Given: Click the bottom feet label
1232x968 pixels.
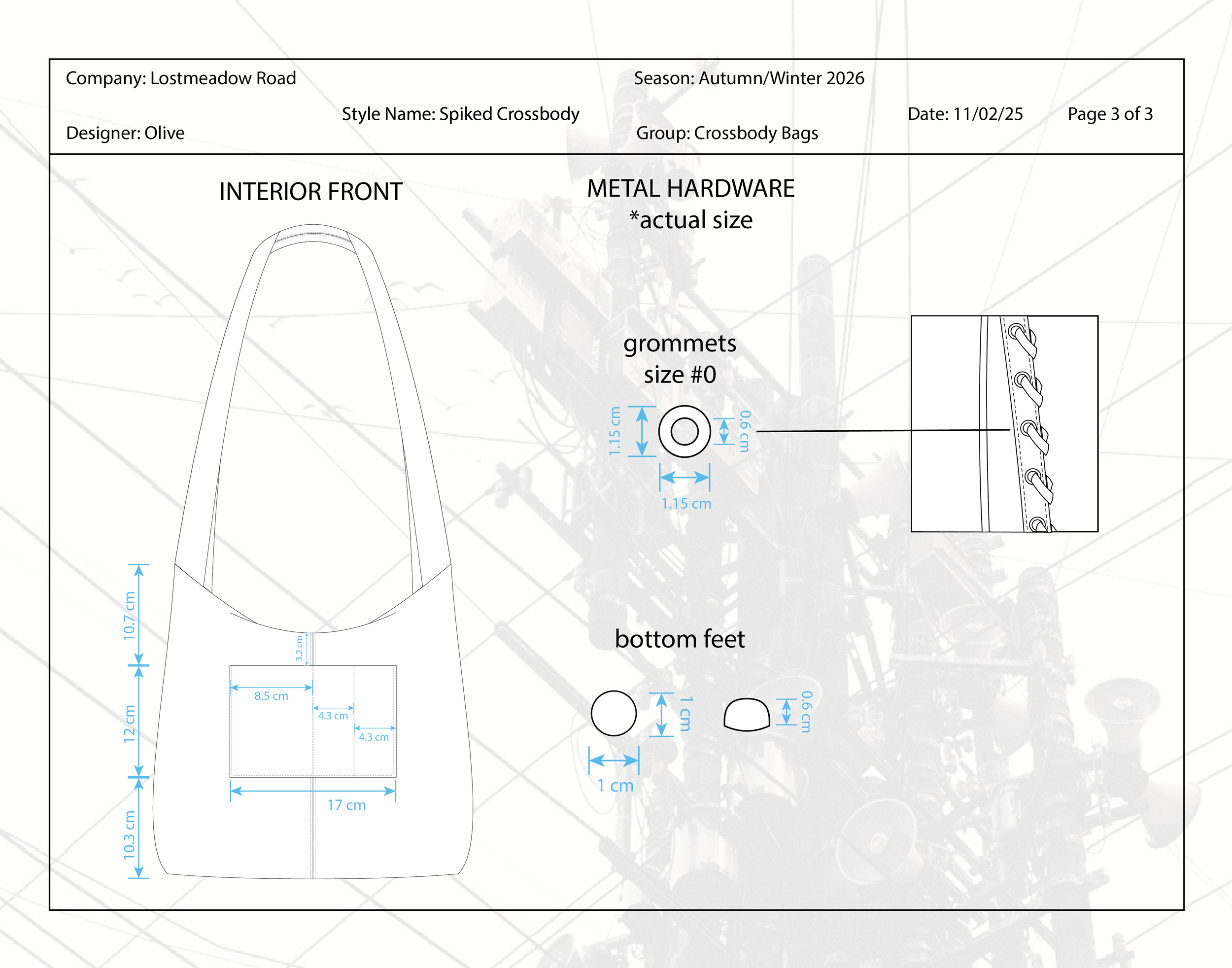Looking at the screenshot, I should point(679,639).
